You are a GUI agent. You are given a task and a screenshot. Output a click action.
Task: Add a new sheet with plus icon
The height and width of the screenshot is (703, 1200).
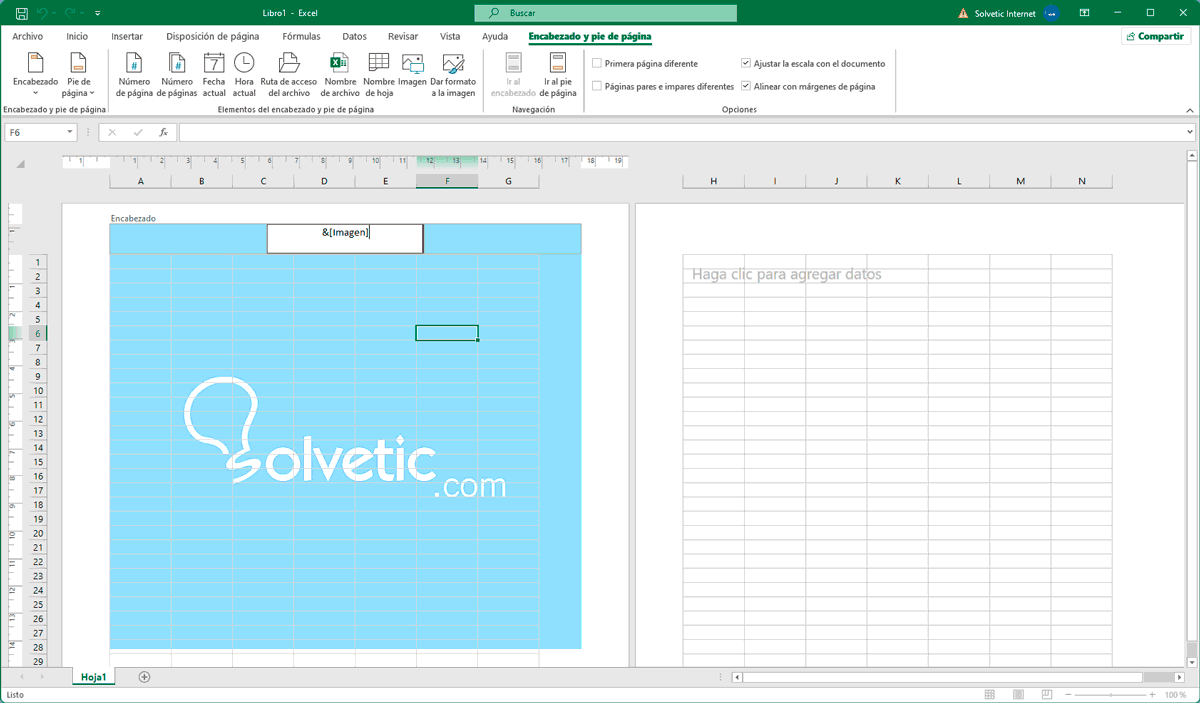pyautogui.click(x=144, y=677)
